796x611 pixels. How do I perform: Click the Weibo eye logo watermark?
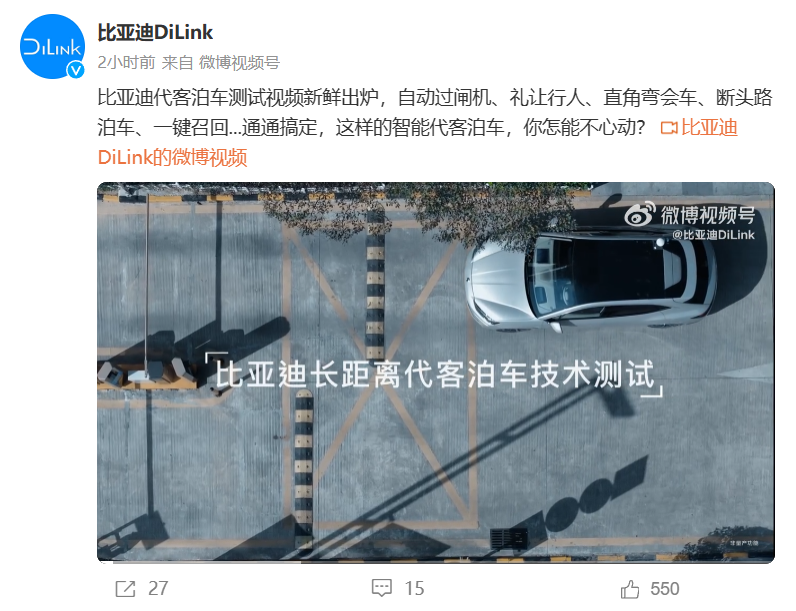click(x=640, y=214)
